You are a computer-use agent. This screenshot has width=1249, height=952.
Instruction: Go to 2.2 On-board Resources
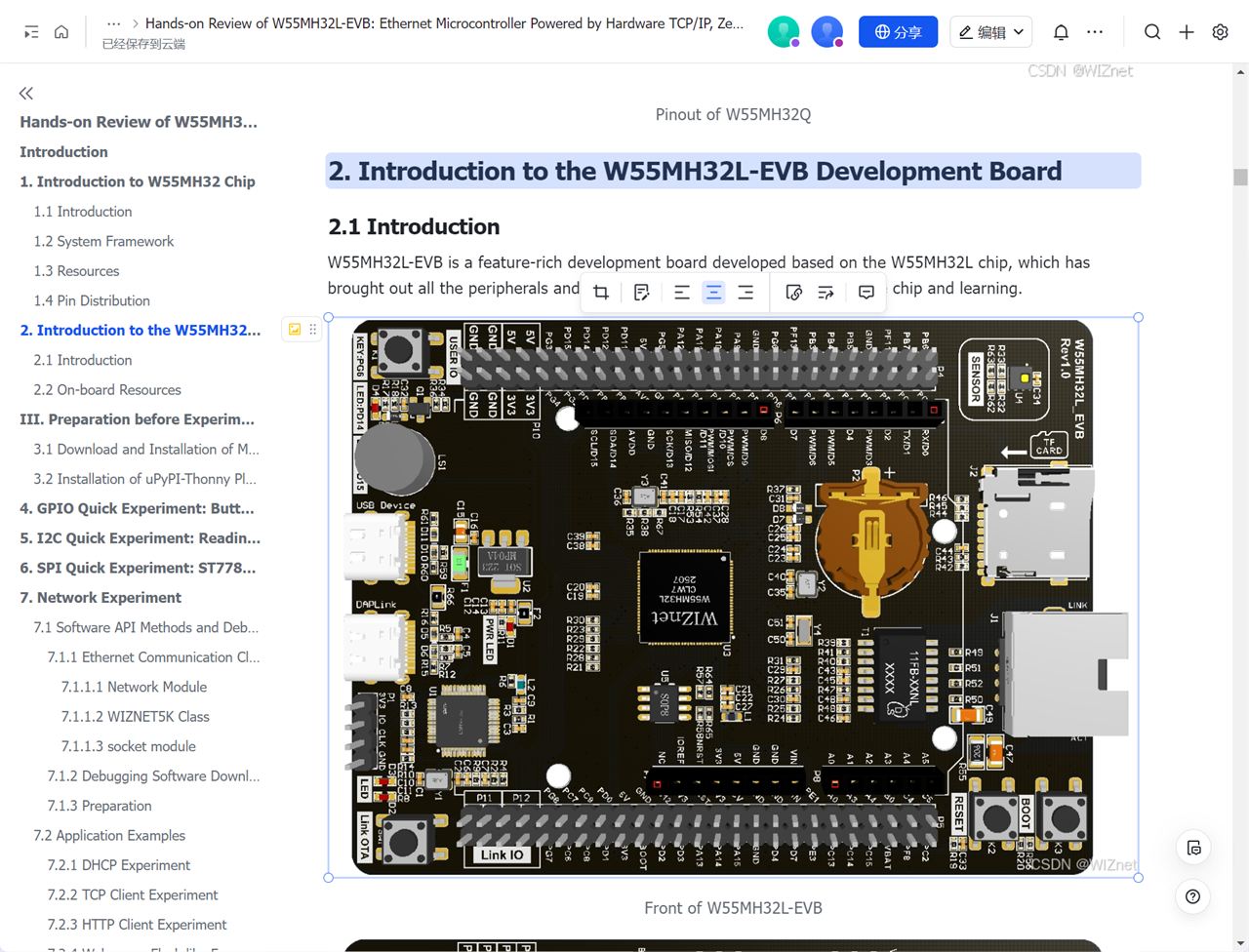point(107,389)
